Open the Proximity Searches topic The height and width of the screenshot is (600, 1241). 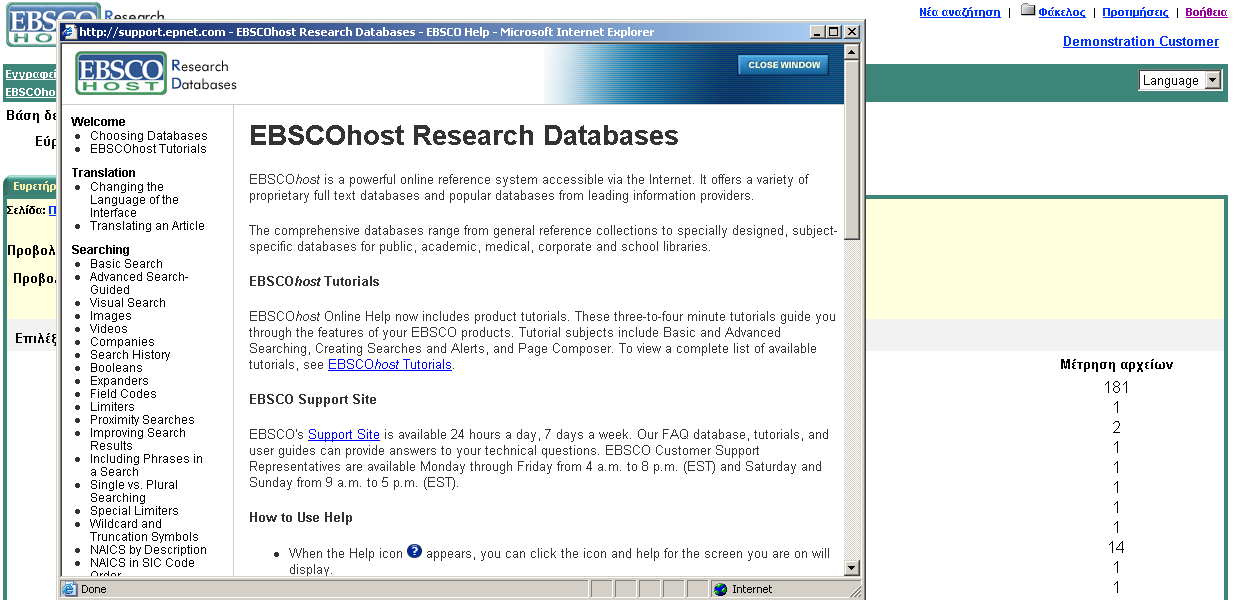pyautogui.click(x=142, y=420)
